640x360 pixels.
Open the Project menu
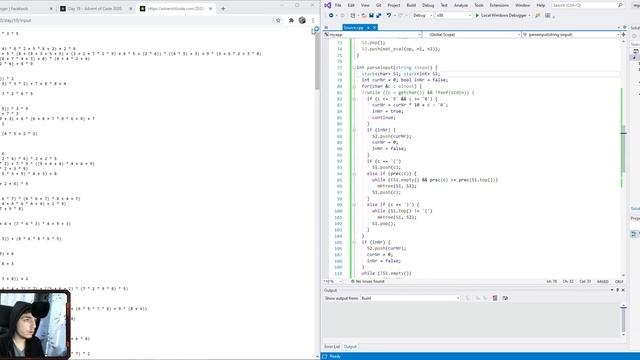click(x=393, y=5)
